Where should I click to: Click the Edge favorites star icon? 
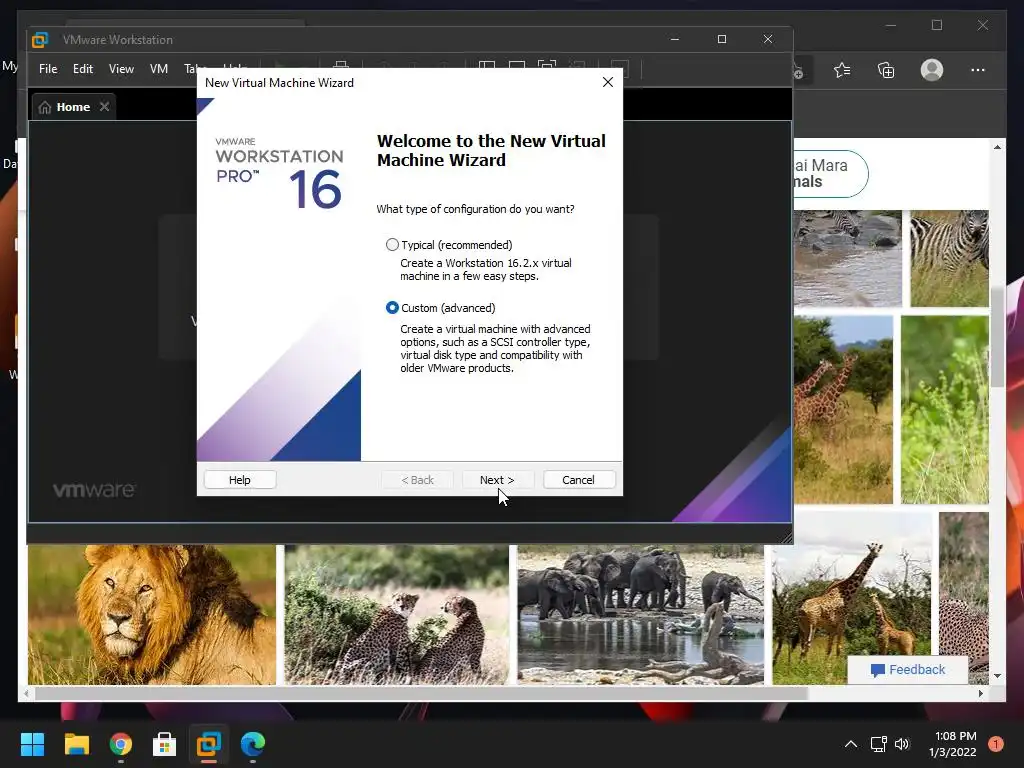(x=842, y=70)
